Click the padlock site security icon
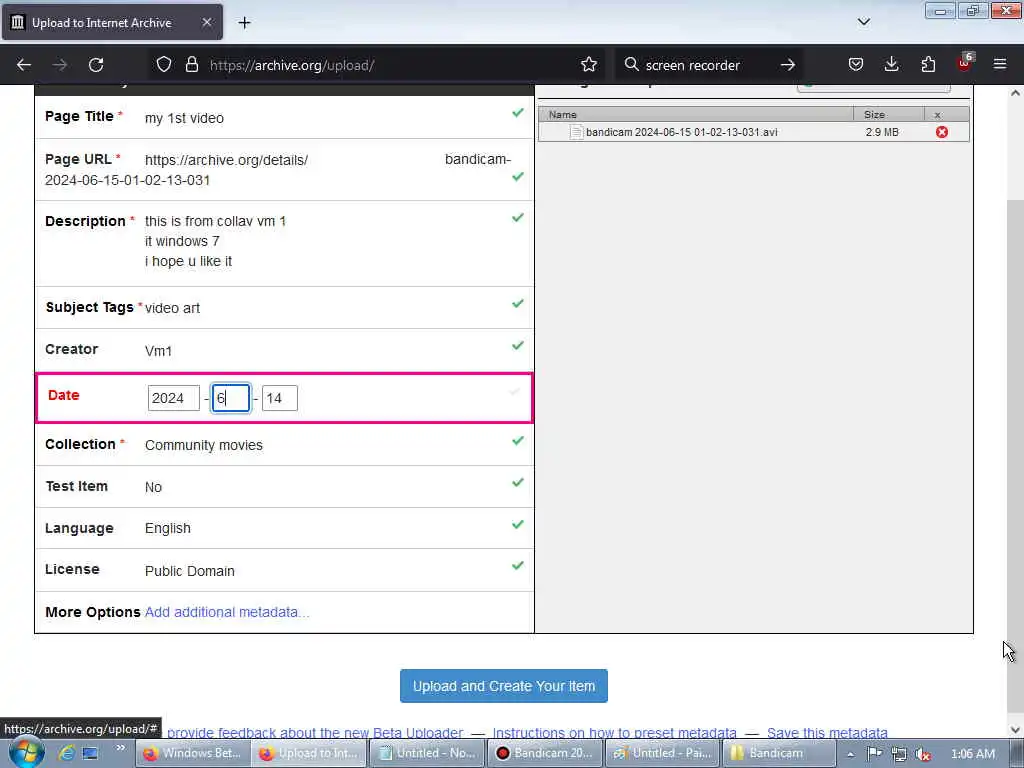The image size is (1024, 768). [191, 65]
